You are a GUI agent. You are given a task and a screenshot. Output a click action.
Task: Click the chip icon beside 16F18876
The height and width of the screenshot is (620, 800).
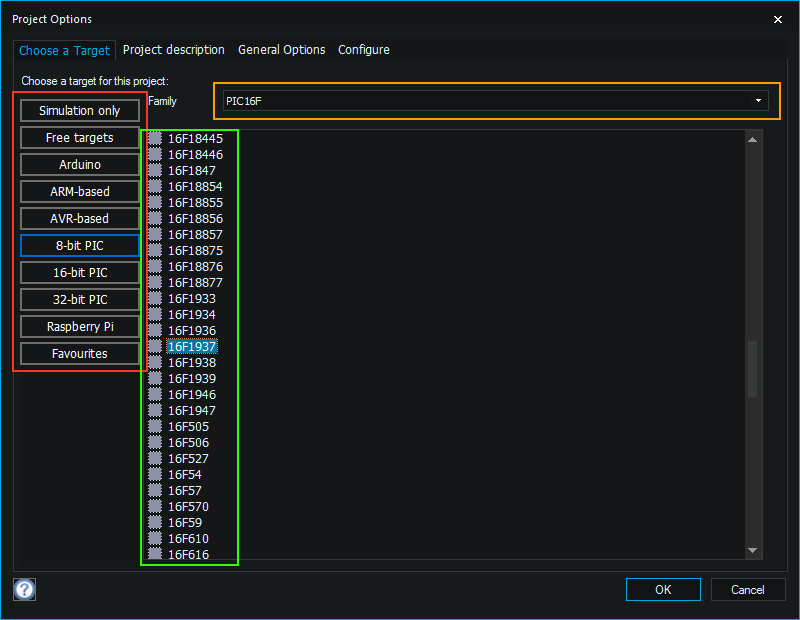(155, 266)
